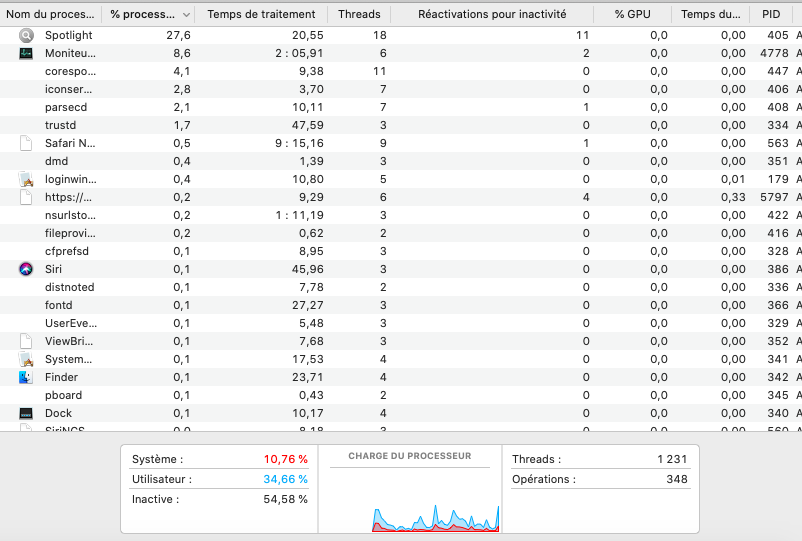Select the distnoted process row
The height and width of the screenshot is (541, 802).
pos(401,287)
